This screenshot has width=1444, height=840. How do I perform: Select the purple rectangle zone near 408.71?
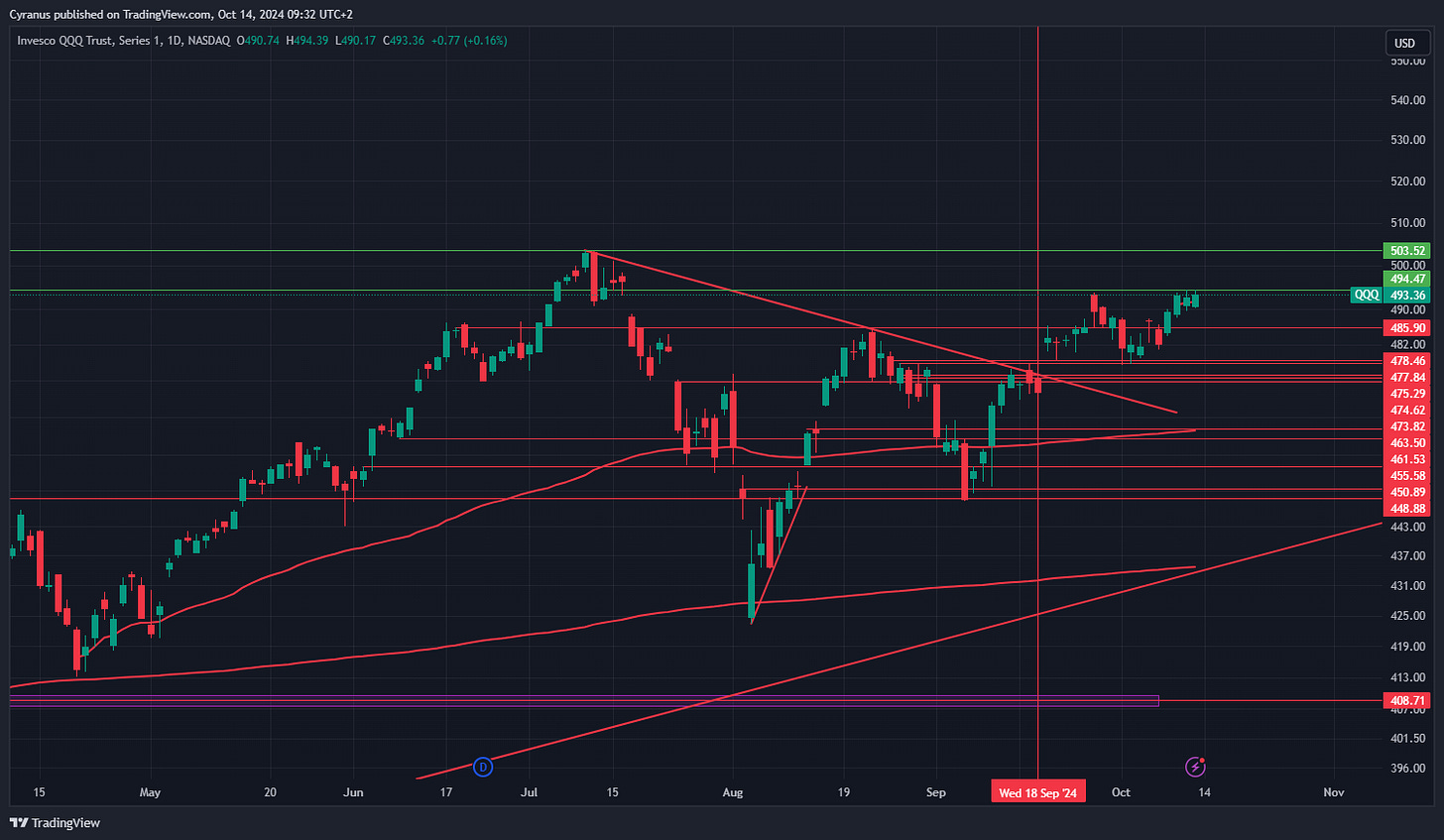point(584,701)
